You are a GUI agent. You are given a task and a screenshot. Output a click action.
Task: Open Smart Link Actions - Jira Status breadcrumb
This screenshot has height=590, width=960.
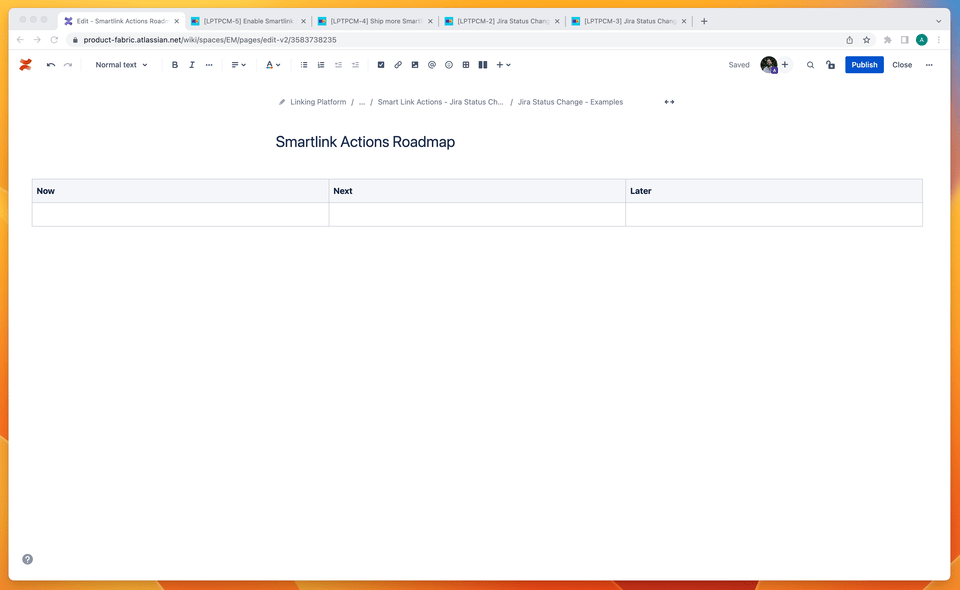440,102
